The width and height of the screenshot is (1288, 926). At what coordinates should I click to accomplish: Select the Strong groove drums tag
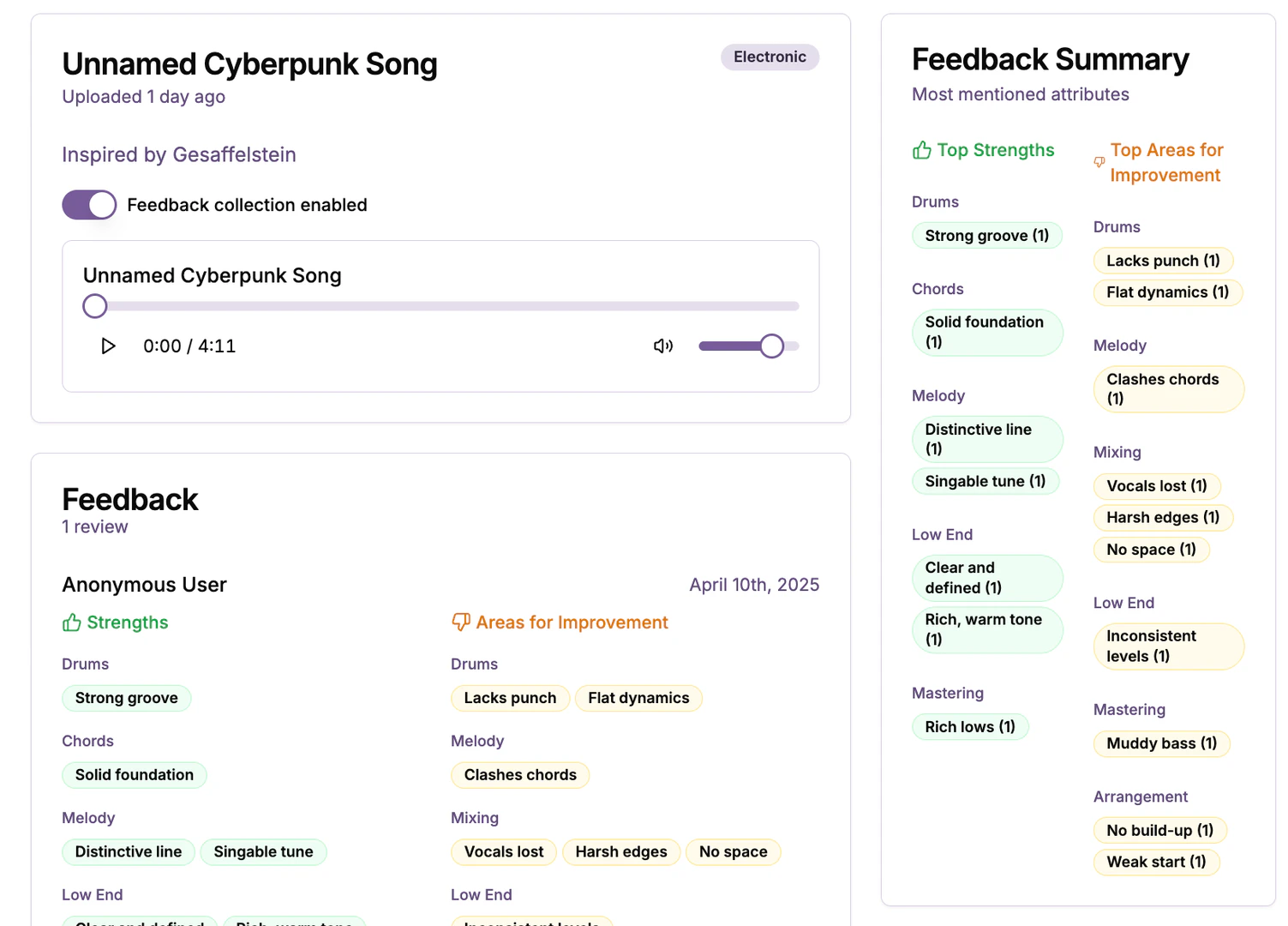pos(126,698)
